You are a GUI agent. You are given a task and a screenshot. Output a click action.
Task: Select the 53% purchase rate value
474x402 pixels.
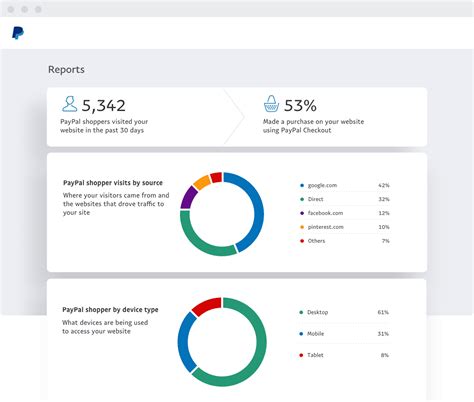(x=300, y=106)
